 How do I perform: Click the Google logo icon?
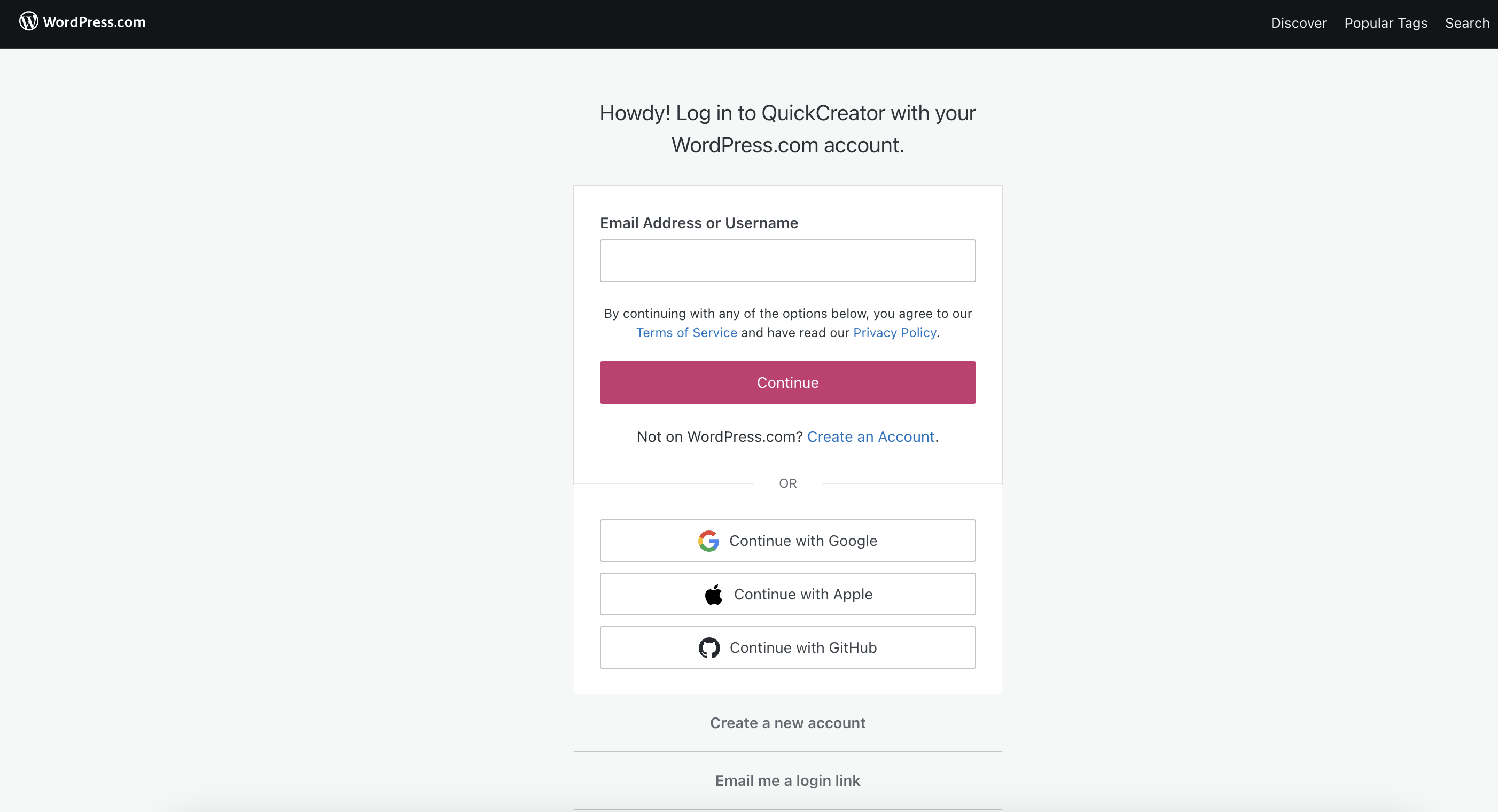710,541
